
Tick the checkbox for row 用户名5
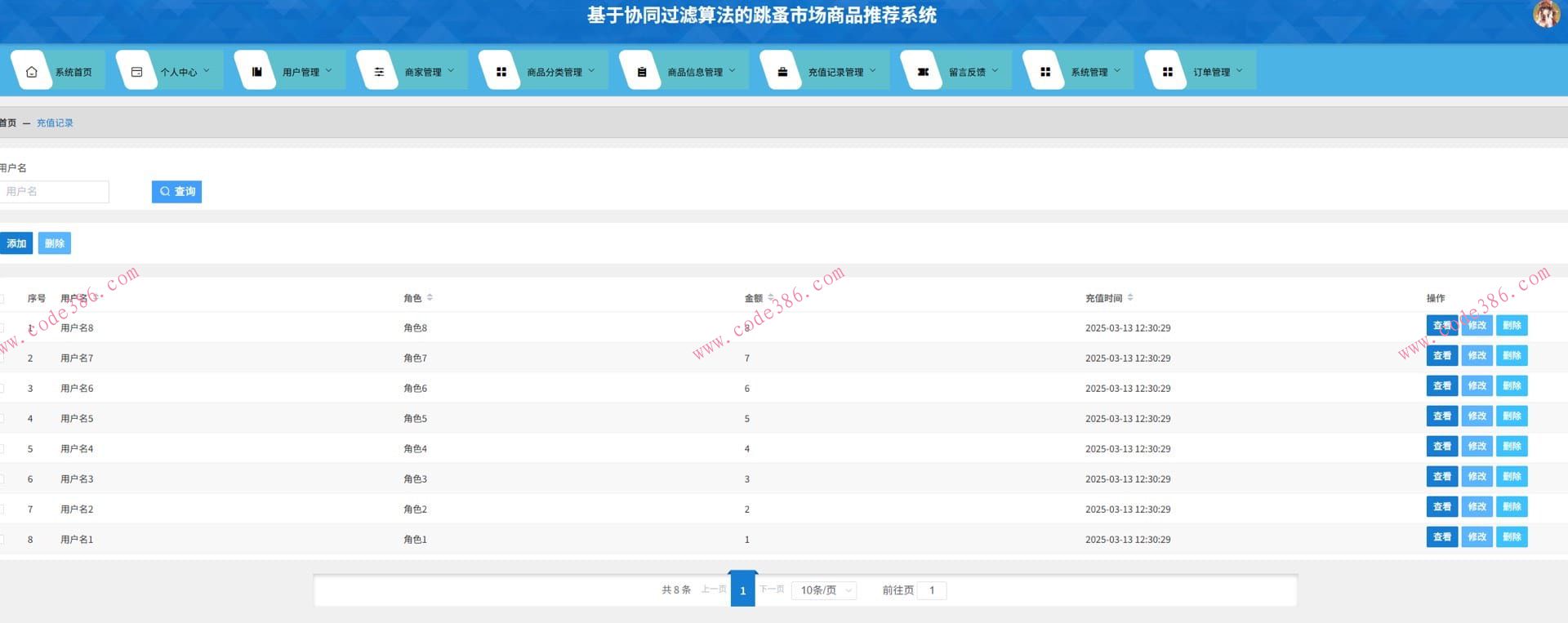pyautogui.click(x=2, y=419)
